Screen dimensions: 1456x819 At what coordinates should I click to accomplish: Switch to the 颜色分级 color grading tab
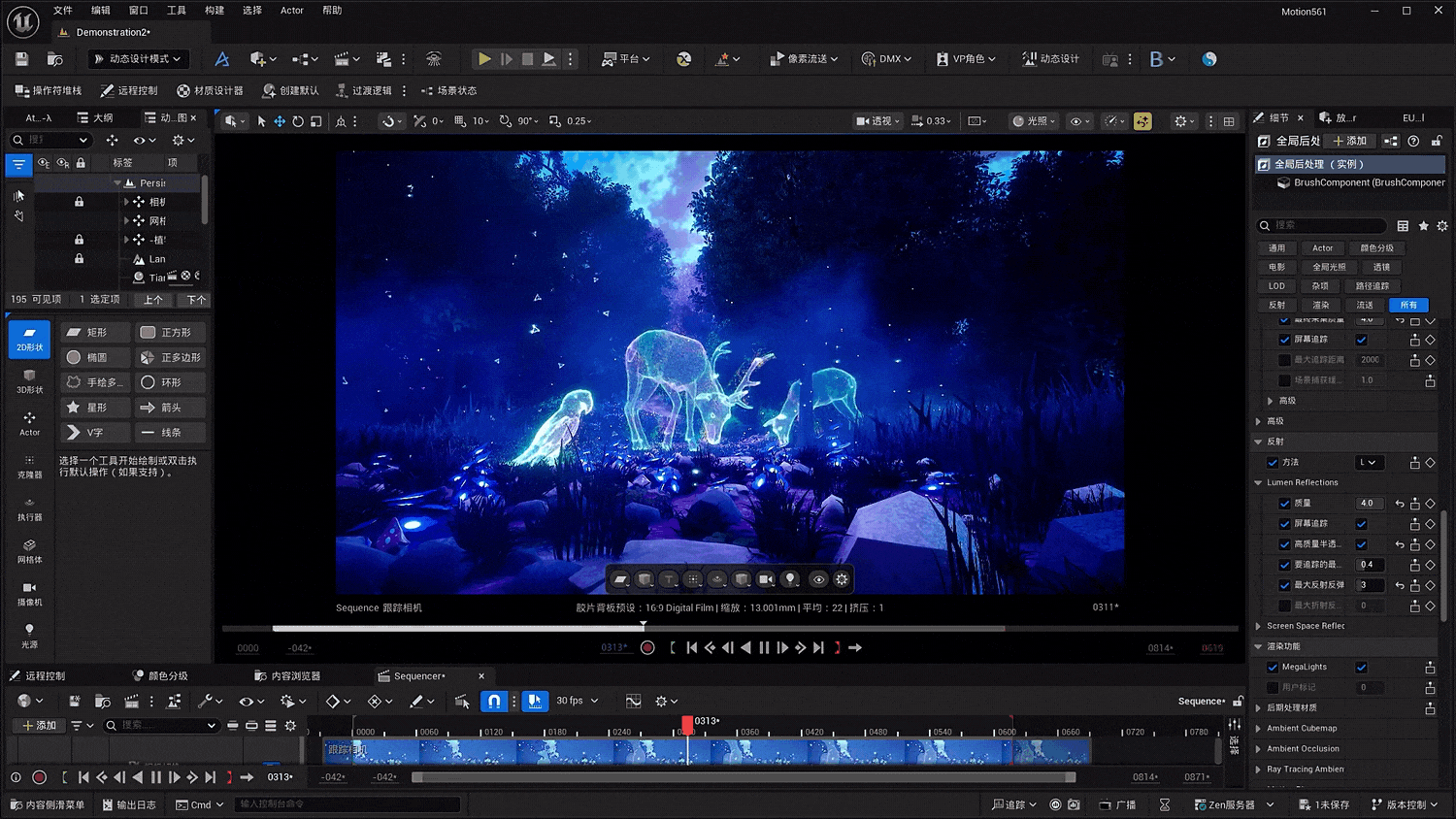[161, 675]
